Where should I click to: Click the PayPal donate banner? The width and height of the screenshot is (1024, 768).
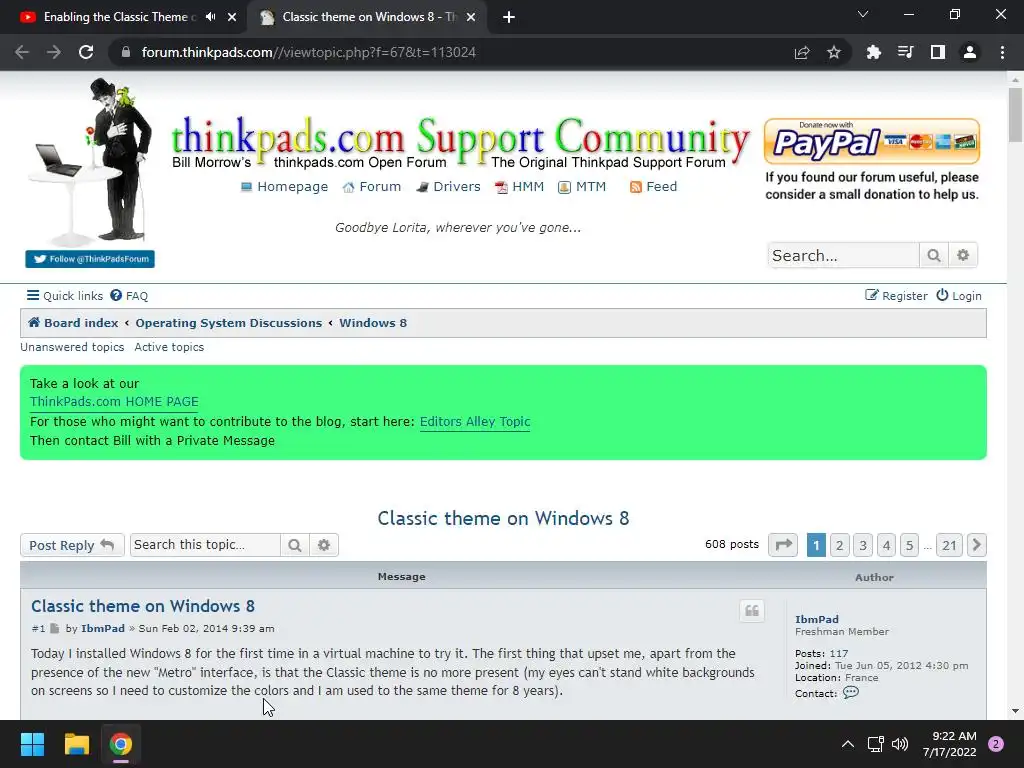(872, 141)
